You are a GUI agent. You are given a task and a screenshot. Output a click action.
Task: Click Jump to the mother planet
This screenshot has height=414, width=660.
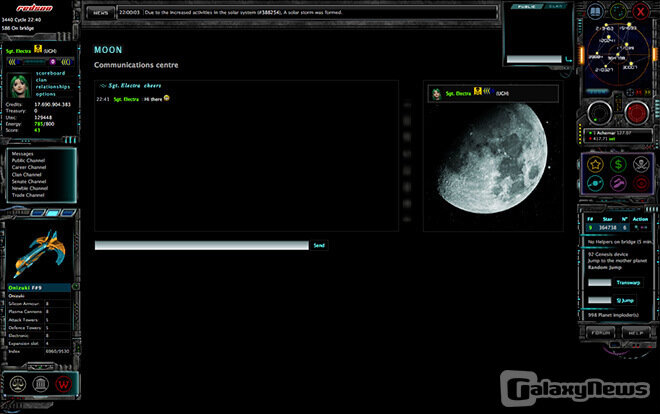(x=617, y=261)
